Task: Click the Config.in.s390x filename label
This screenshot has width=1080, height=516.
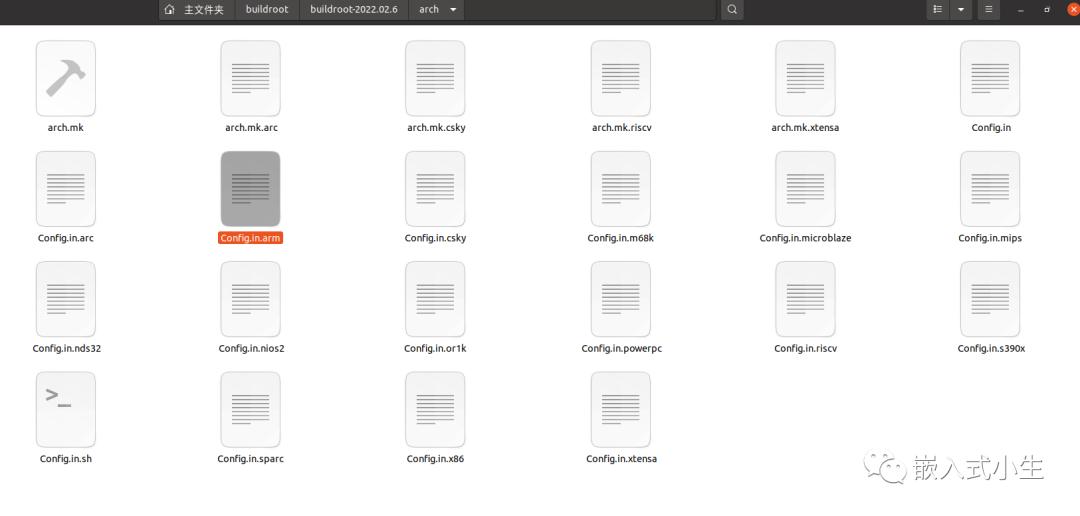Action: click(991, 348)
